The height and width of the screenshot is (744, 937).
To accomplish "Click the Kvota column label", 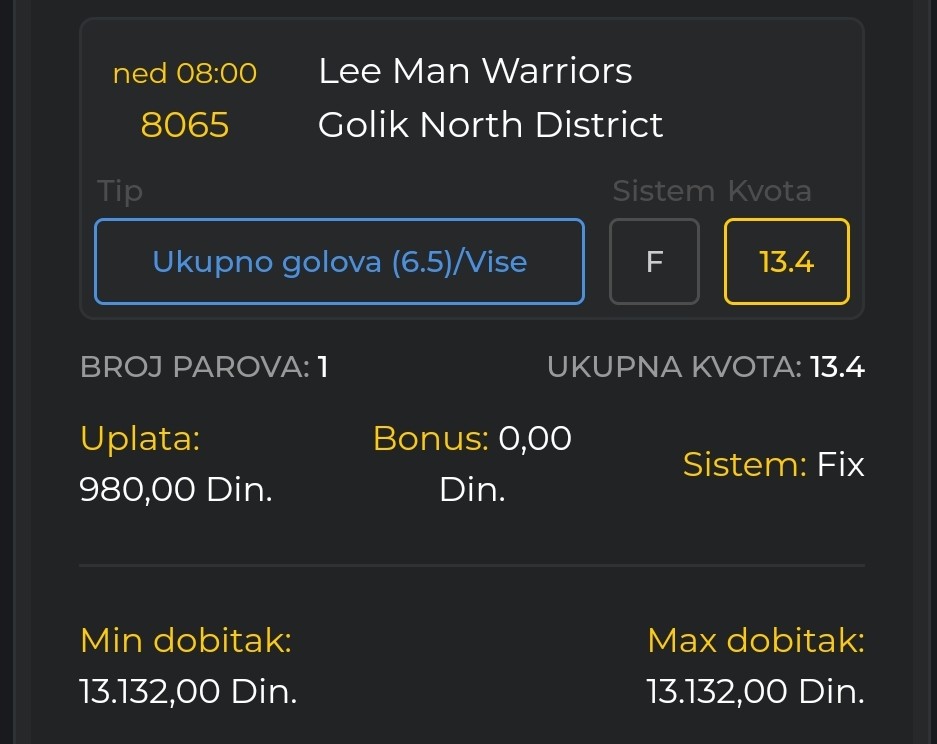I will (x=769, y=191).
